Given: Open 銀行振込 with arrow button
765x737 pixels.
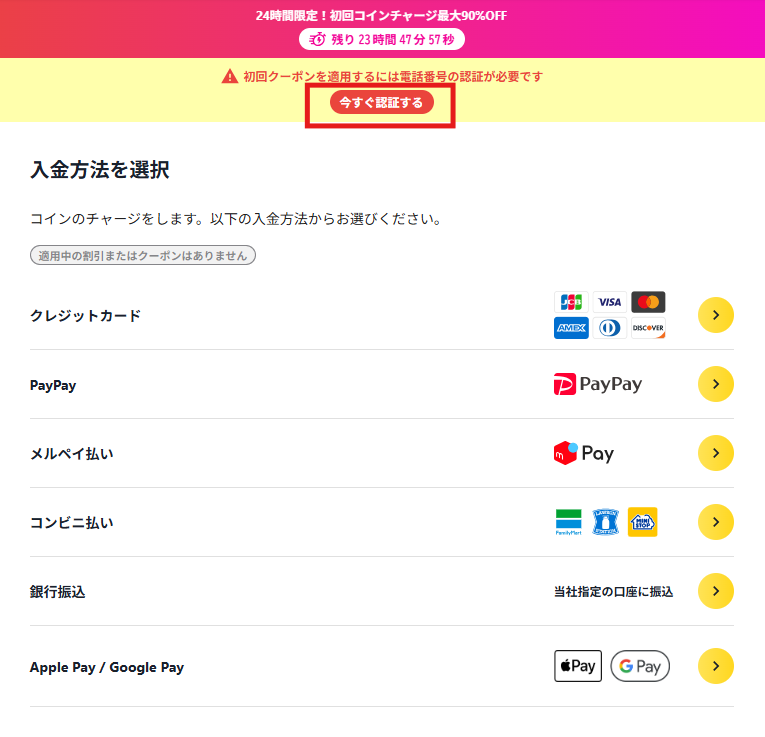Looking at the screenshot, I should pyautogui.click(x=715, y=591).
